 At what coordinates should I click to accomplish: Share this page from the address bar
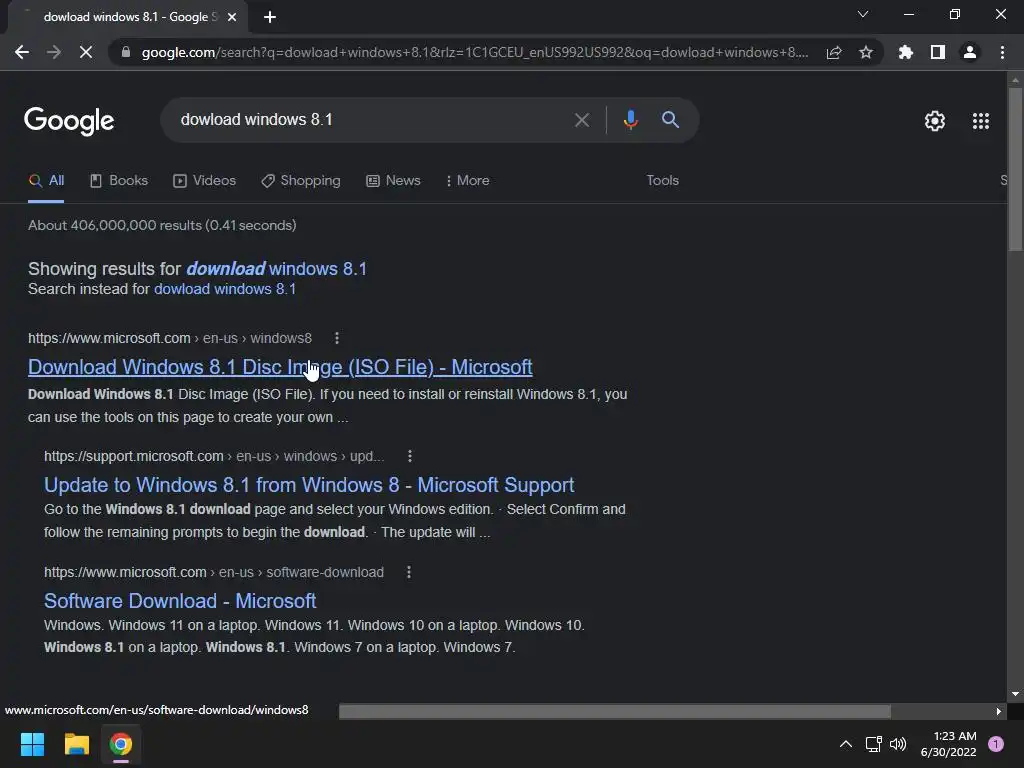pyautogui.click(x=834, y=53)
